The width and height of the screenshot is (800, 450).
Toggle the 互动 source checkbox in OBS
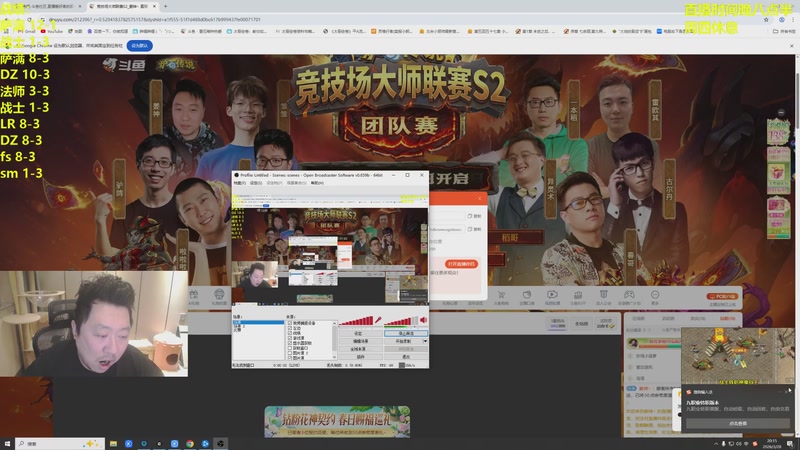pos(290,328)
